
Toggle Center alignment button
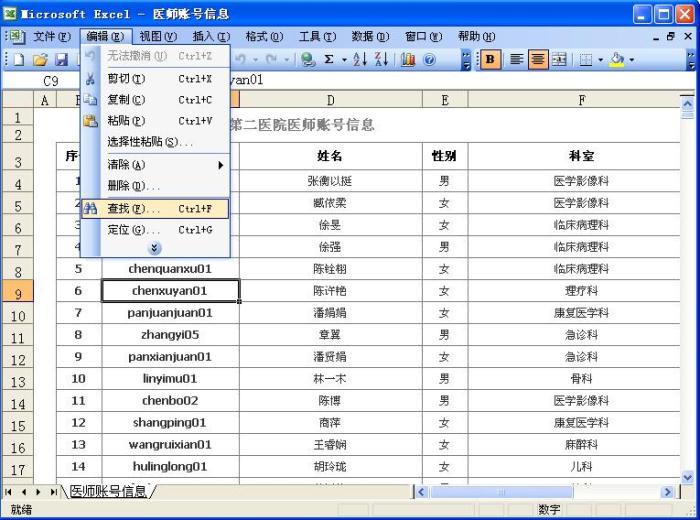(538, 60)
